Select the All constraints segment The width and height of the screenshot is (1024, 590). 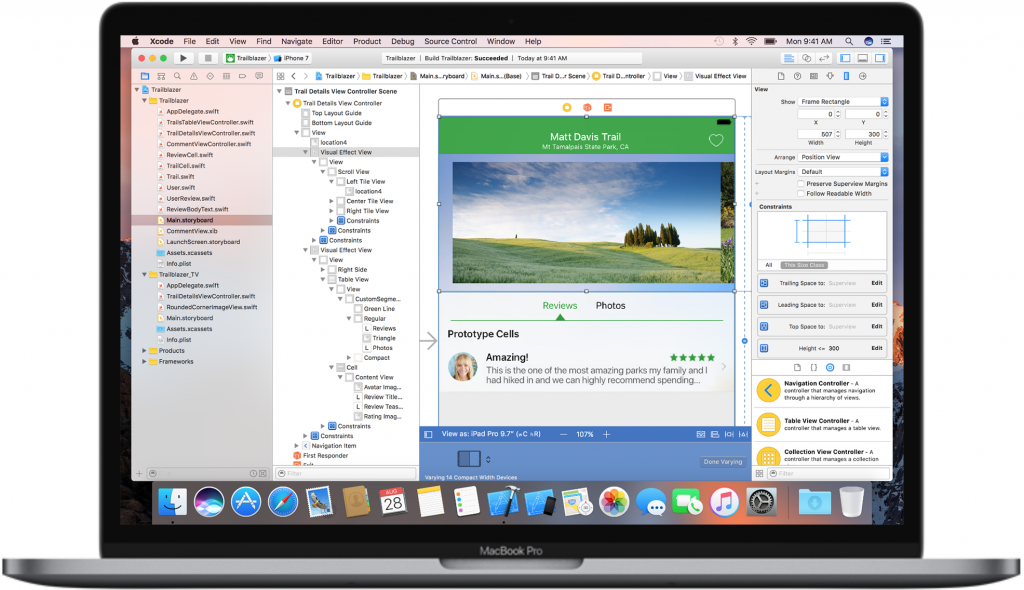pyautogui.click(x=769, y=265)
